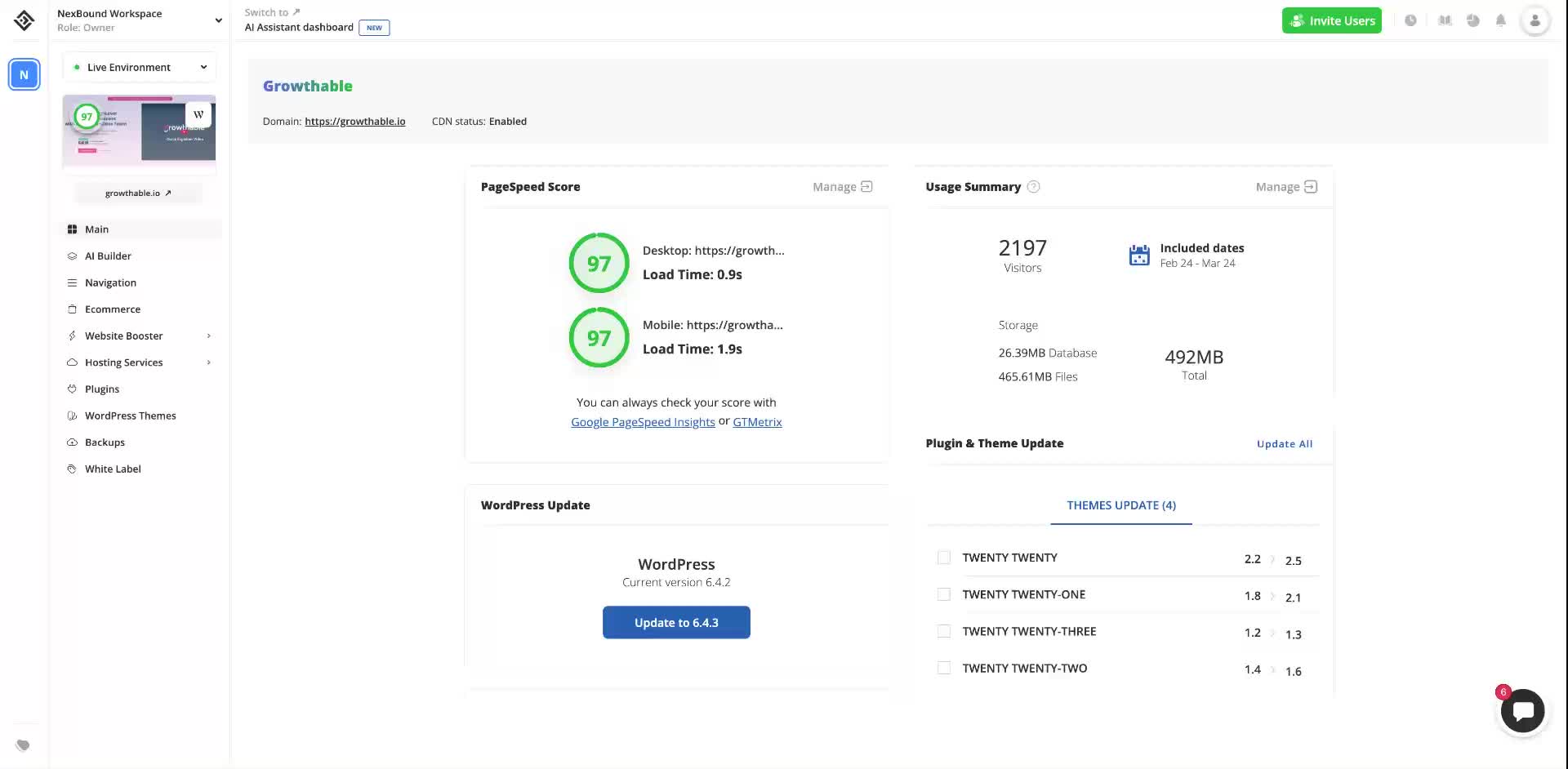This screenshot has height=769, width=1568.
Task: Go to Backups in the sidebar
Action: (x=105, y=442)
